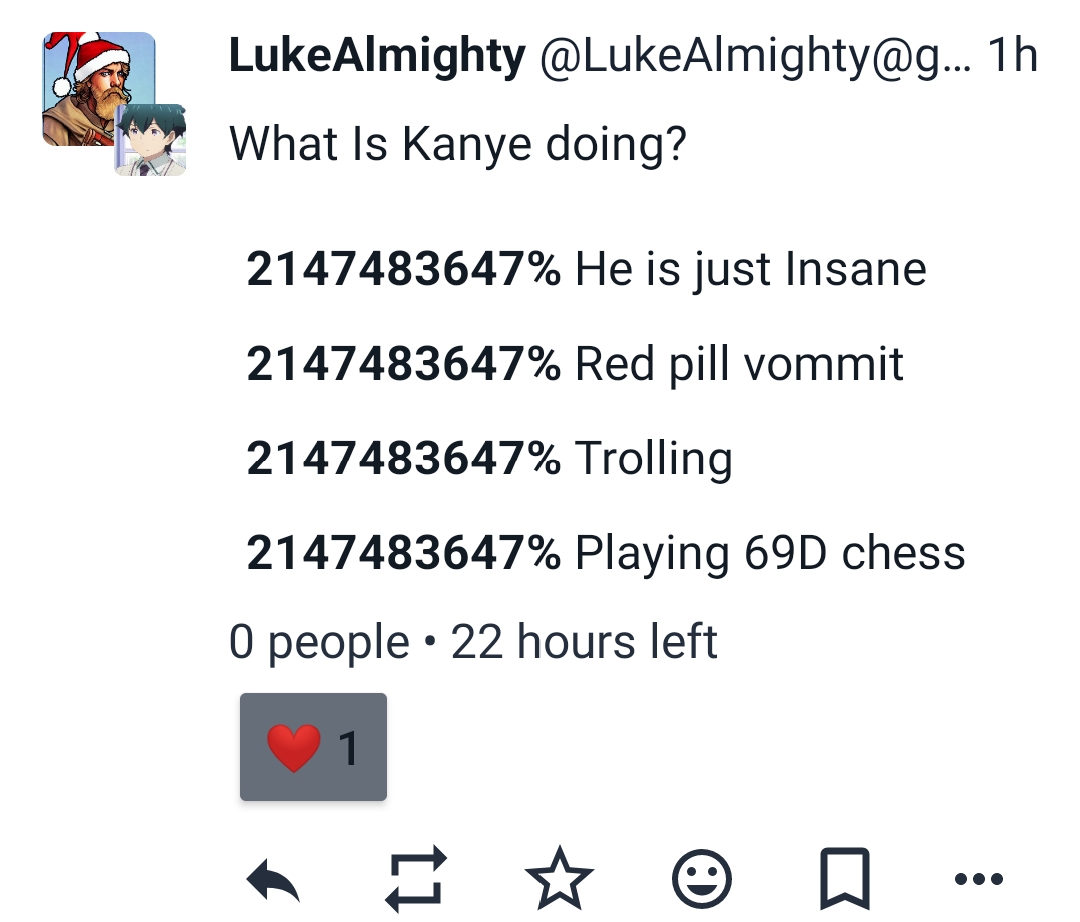Open the post via the 1h timestamp
Image resolution: width=1080 pixels, height=922 pixels.
coord(1012,57)
